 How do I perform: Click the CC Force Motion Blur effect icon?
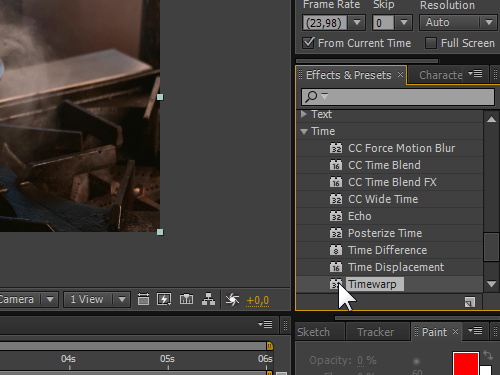[x=336, y=148]
